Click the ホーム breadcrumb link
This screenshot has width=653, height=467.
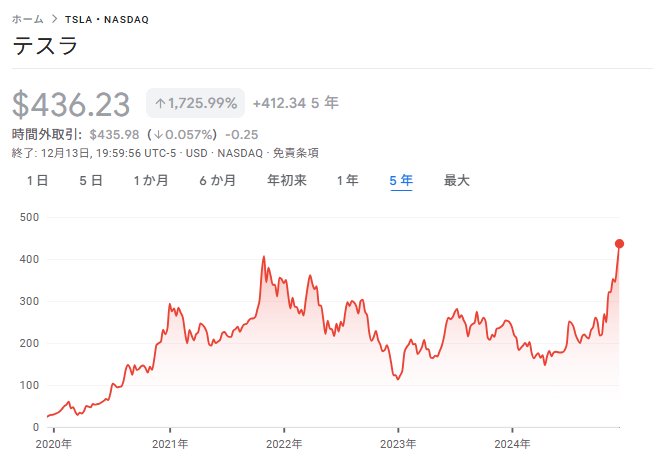(x=28, y=20)
